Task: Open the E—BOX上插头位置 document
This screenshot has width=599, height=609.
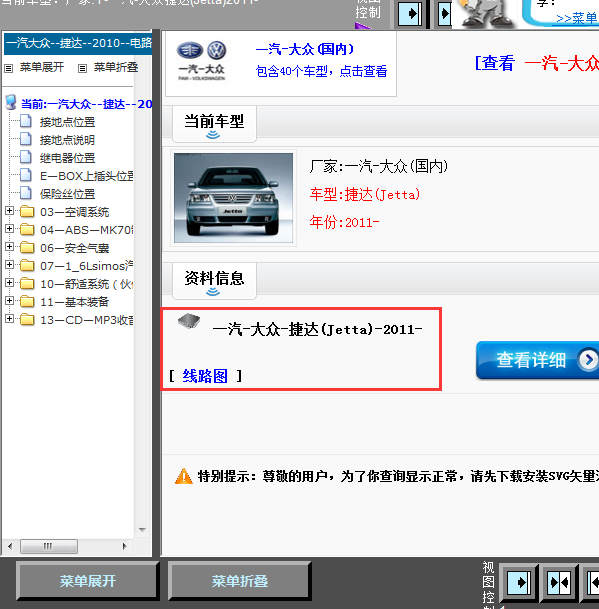Action: 87,176
